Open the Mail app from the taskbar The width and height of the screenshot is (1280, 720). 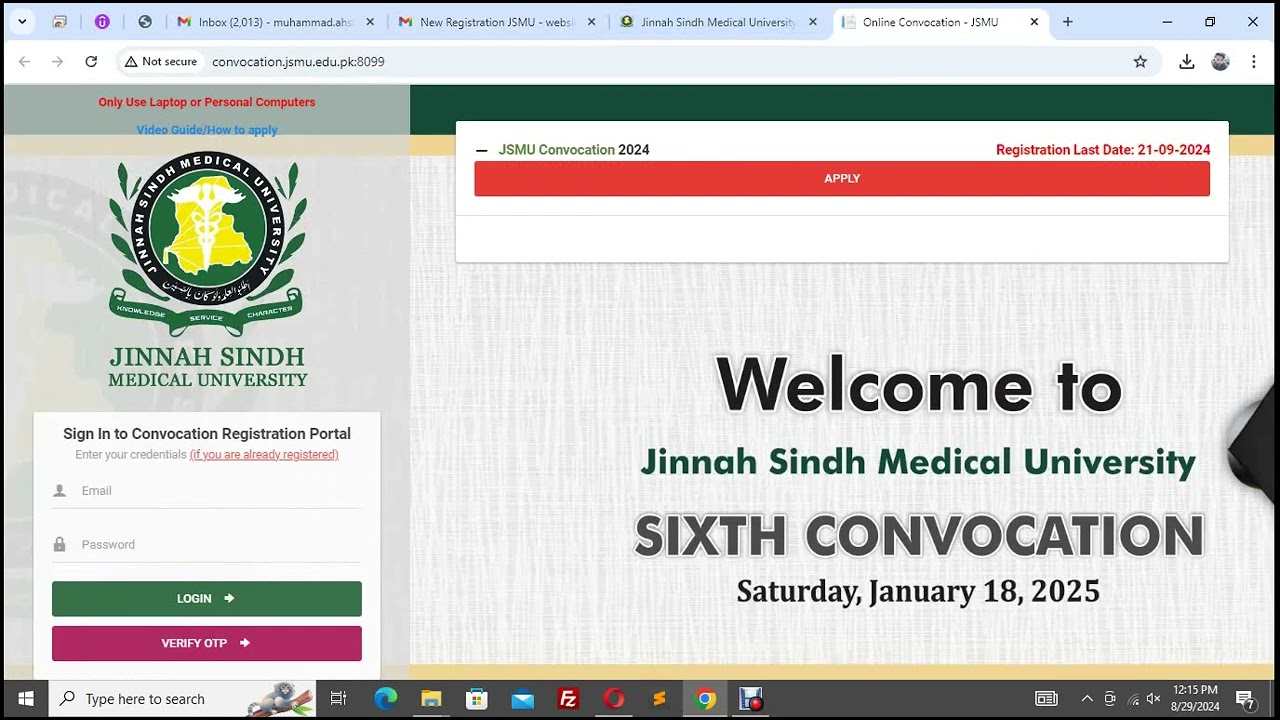click(x=523, y=699)
